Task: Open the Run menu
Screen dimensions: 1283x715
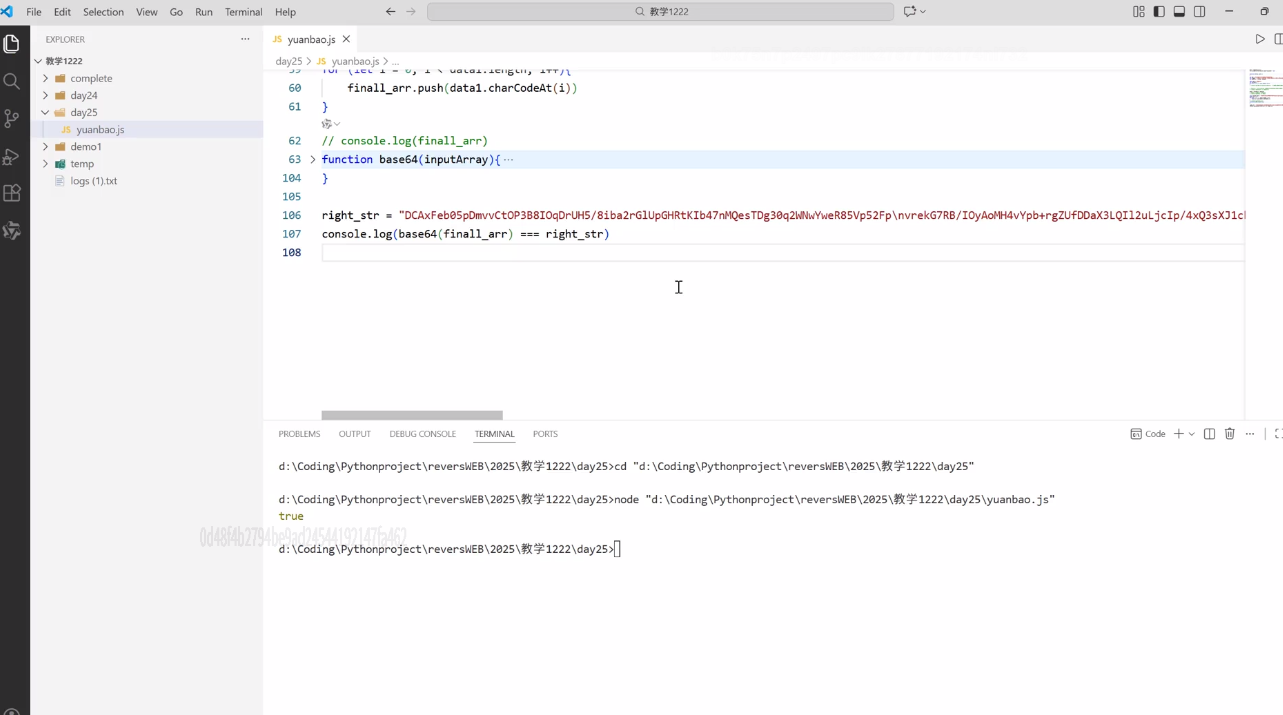Action: [204, 12]
